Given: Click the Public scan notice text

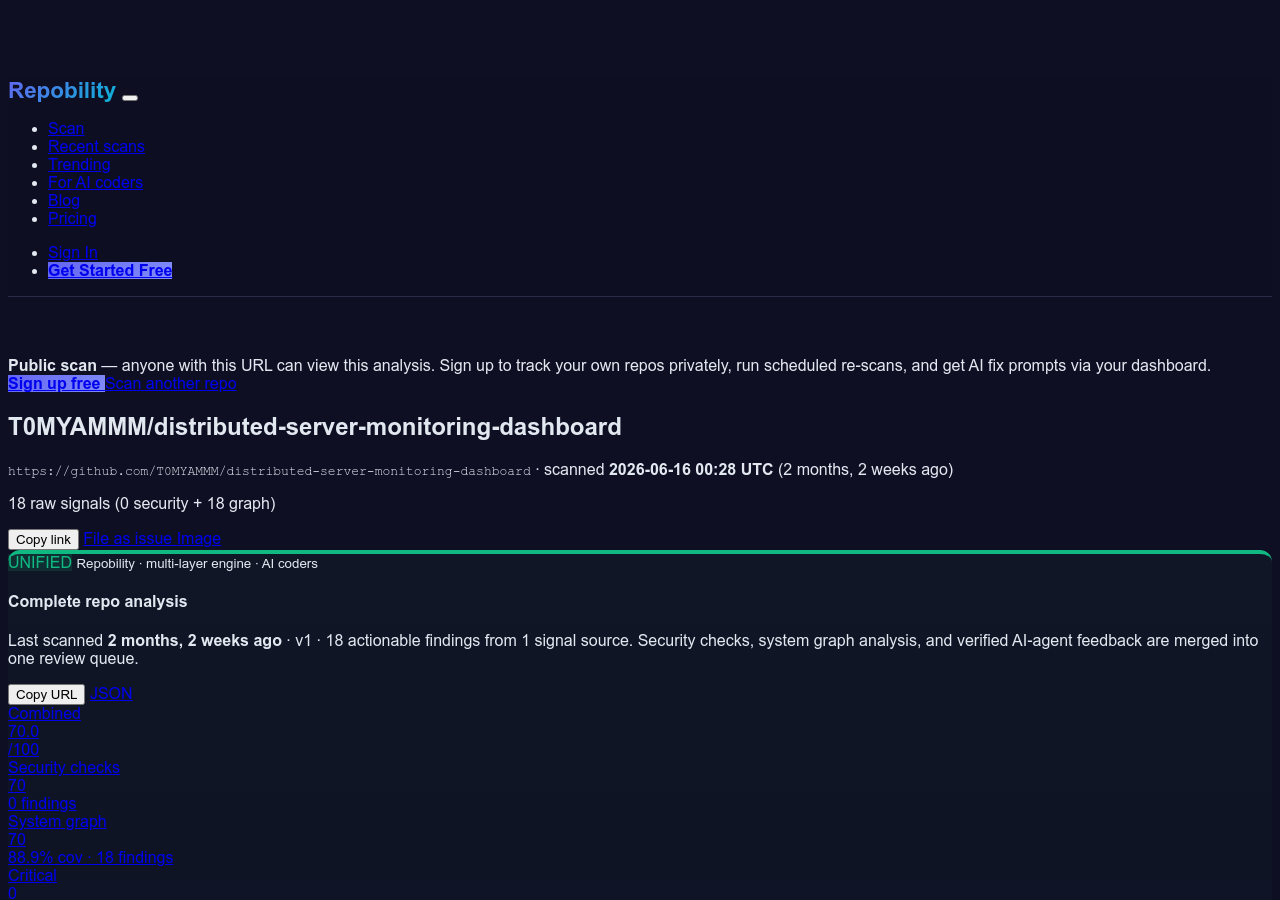Looking at the screenshot, I should [609, 365].
